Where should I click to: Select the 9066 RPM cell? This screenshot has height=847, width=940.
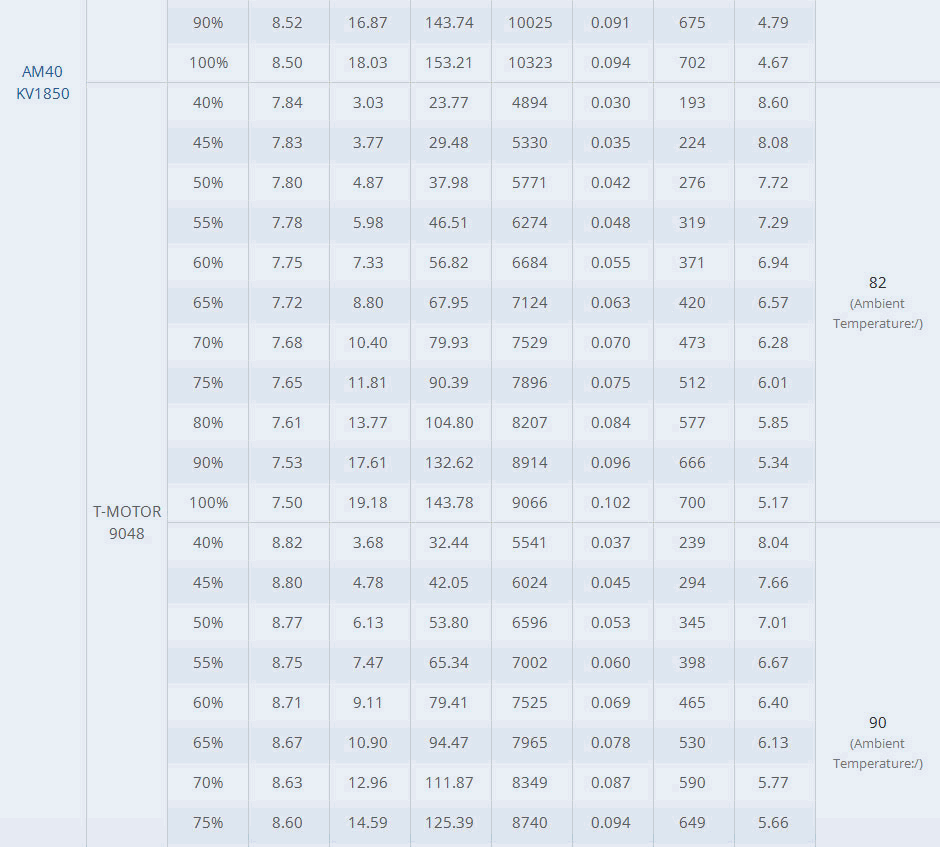[x=530, y=502]
